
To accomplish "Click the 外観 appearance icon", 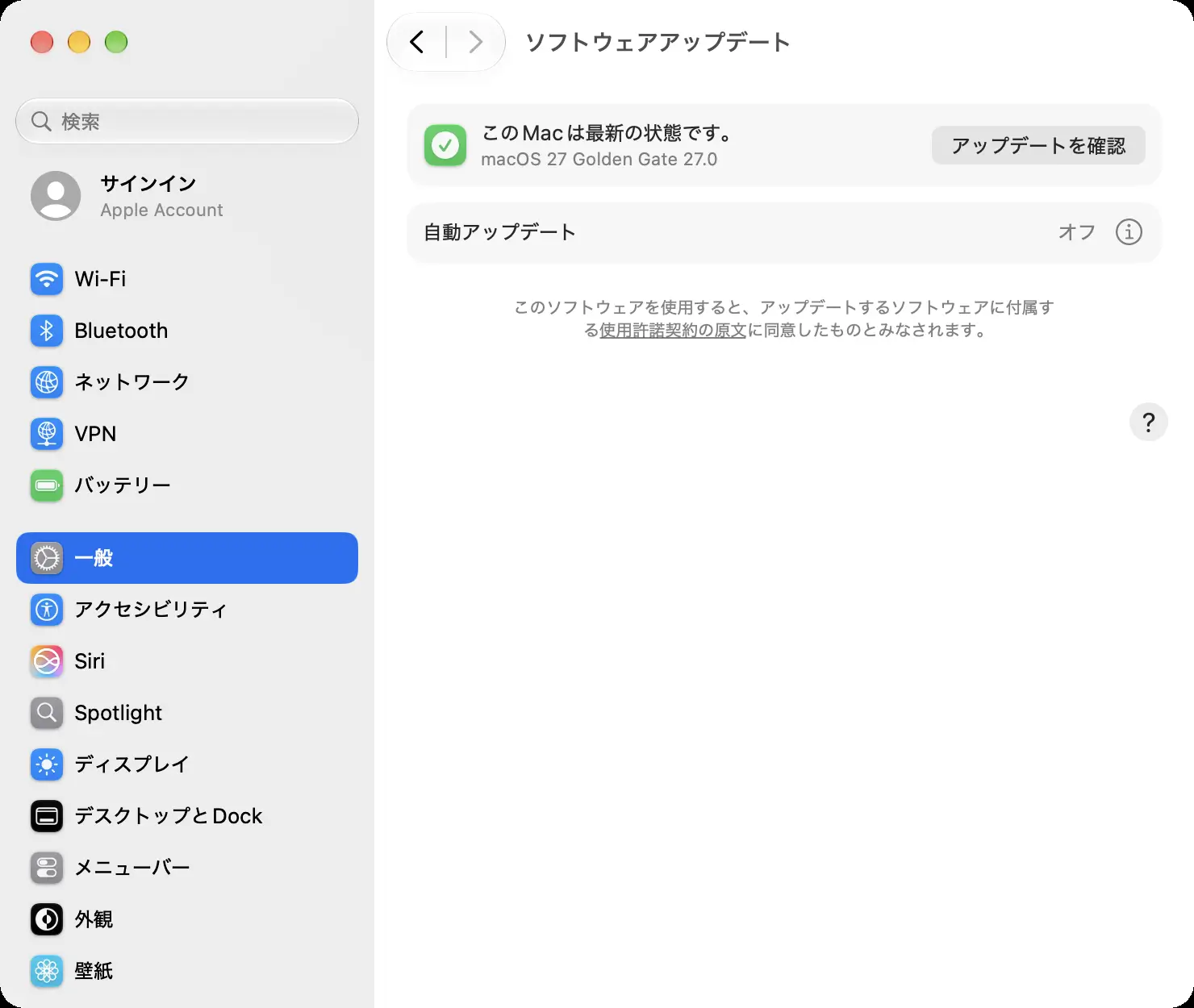I will click(47, 919).
